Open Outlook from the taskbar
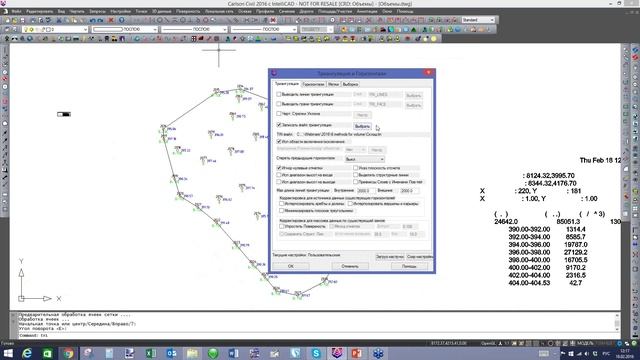 (171, 353)
